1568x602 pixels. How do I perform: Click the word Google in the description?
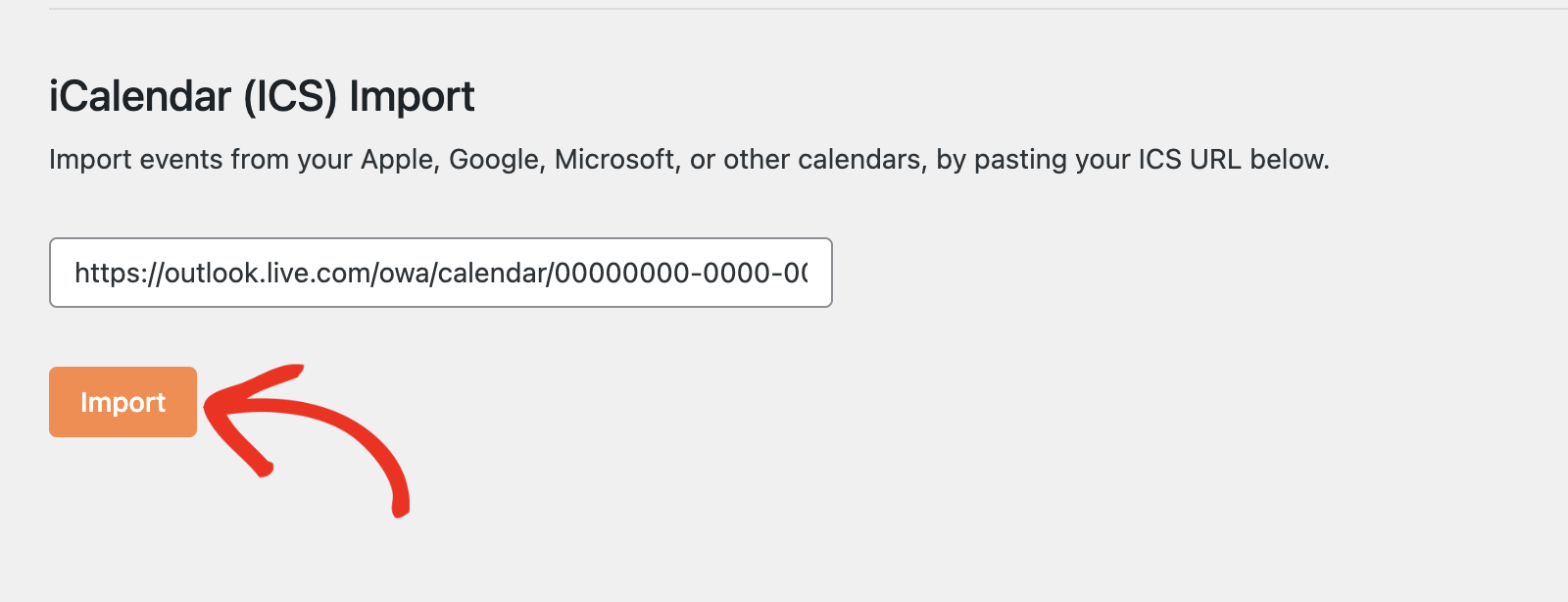click(x=494, y=159)
